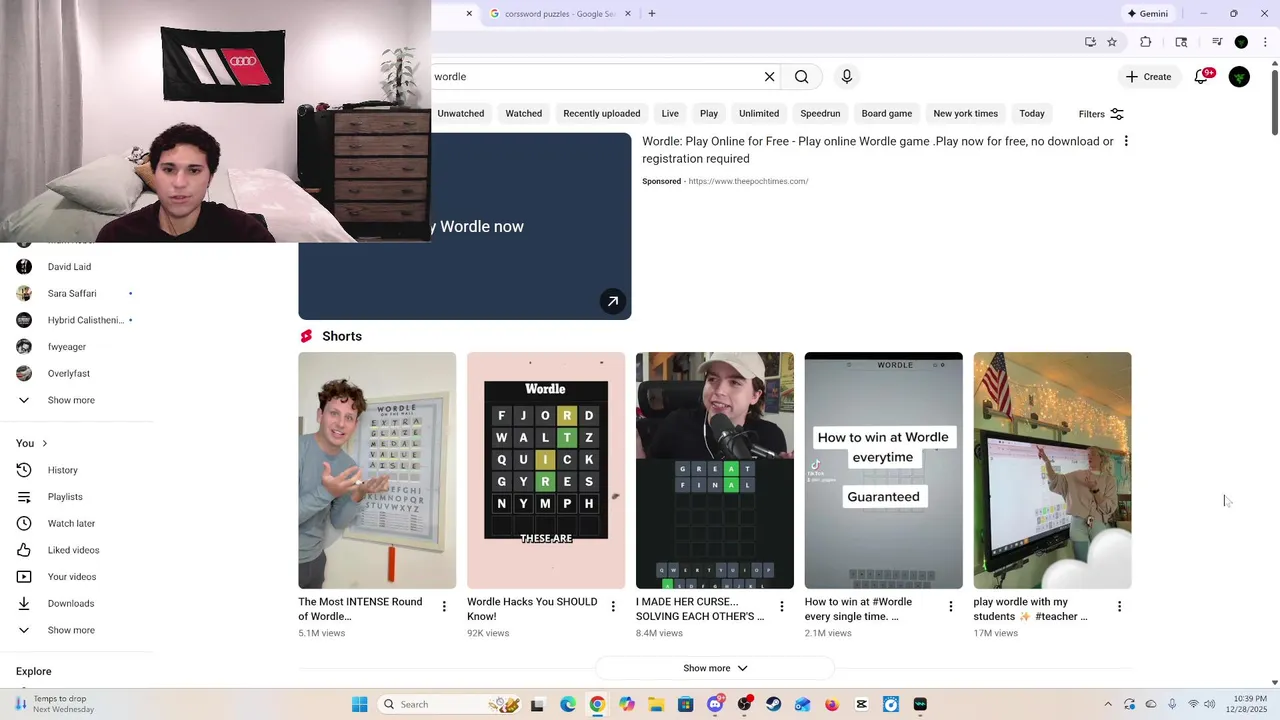This screenshot has height=720, width=1280.
Task: Clear the wordle search text with X
Action: point(769,77)
